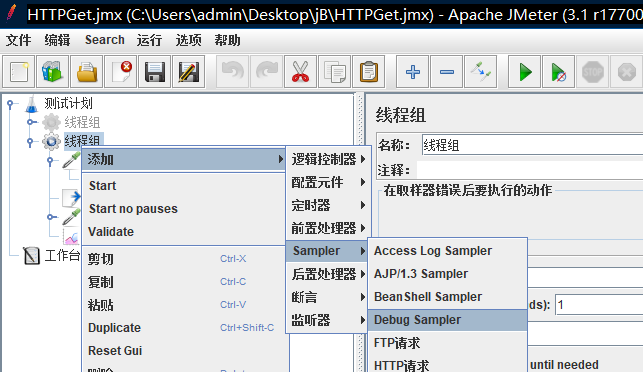Click the Cut scissors icon
643x372 pixels.
(x=301, y=72)
